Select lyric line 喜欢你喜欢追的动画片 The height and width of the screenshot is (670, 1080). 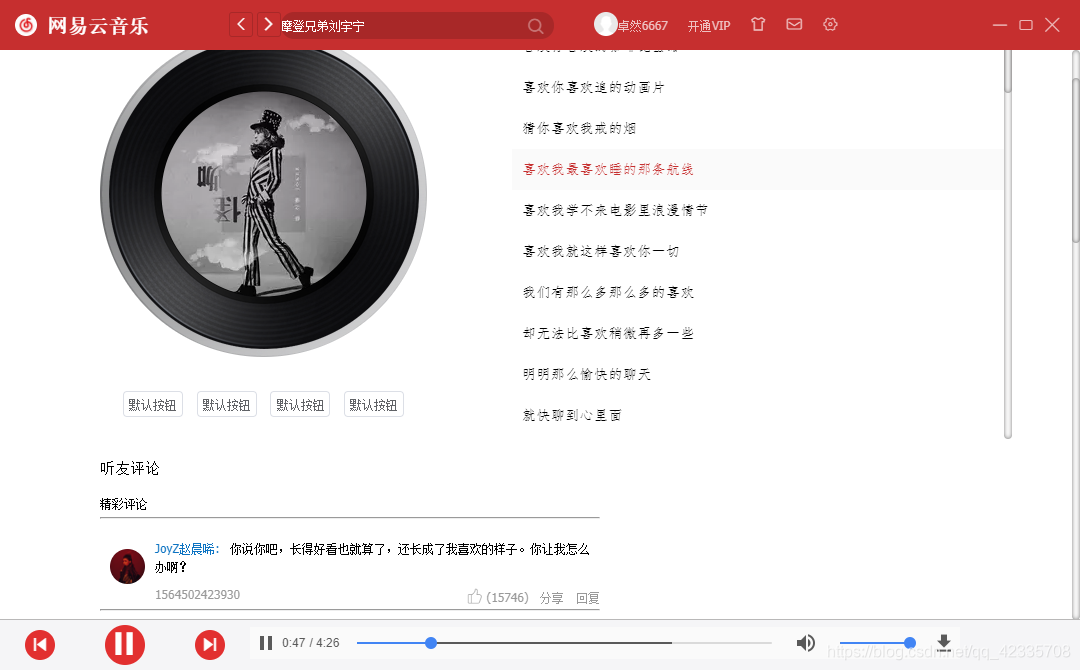[x=594, y=87]
